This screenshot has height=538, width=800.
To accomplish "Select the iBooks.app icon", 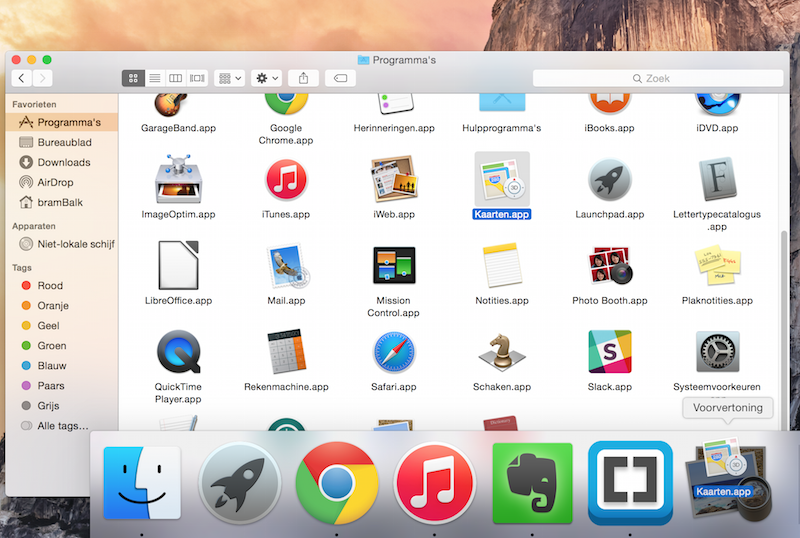I will click(610, 104).
